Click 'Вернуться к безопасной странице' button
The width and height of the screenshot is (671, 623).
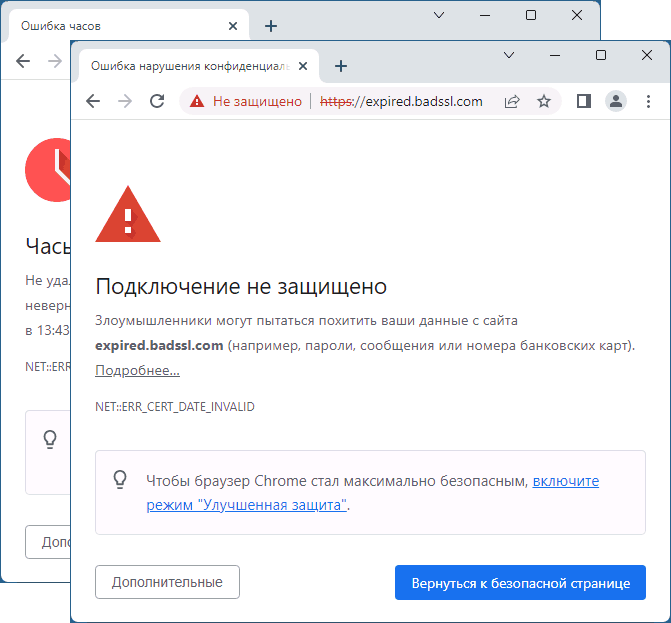pos(520,583)
